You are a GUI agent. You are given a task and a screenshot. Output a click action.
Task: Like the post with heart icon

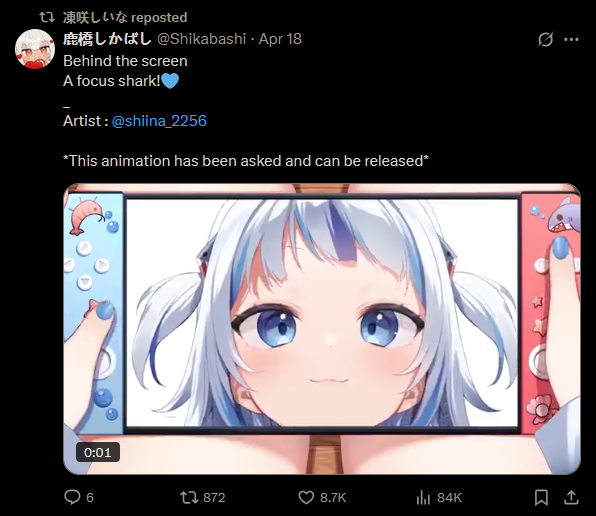coord(306,497)
